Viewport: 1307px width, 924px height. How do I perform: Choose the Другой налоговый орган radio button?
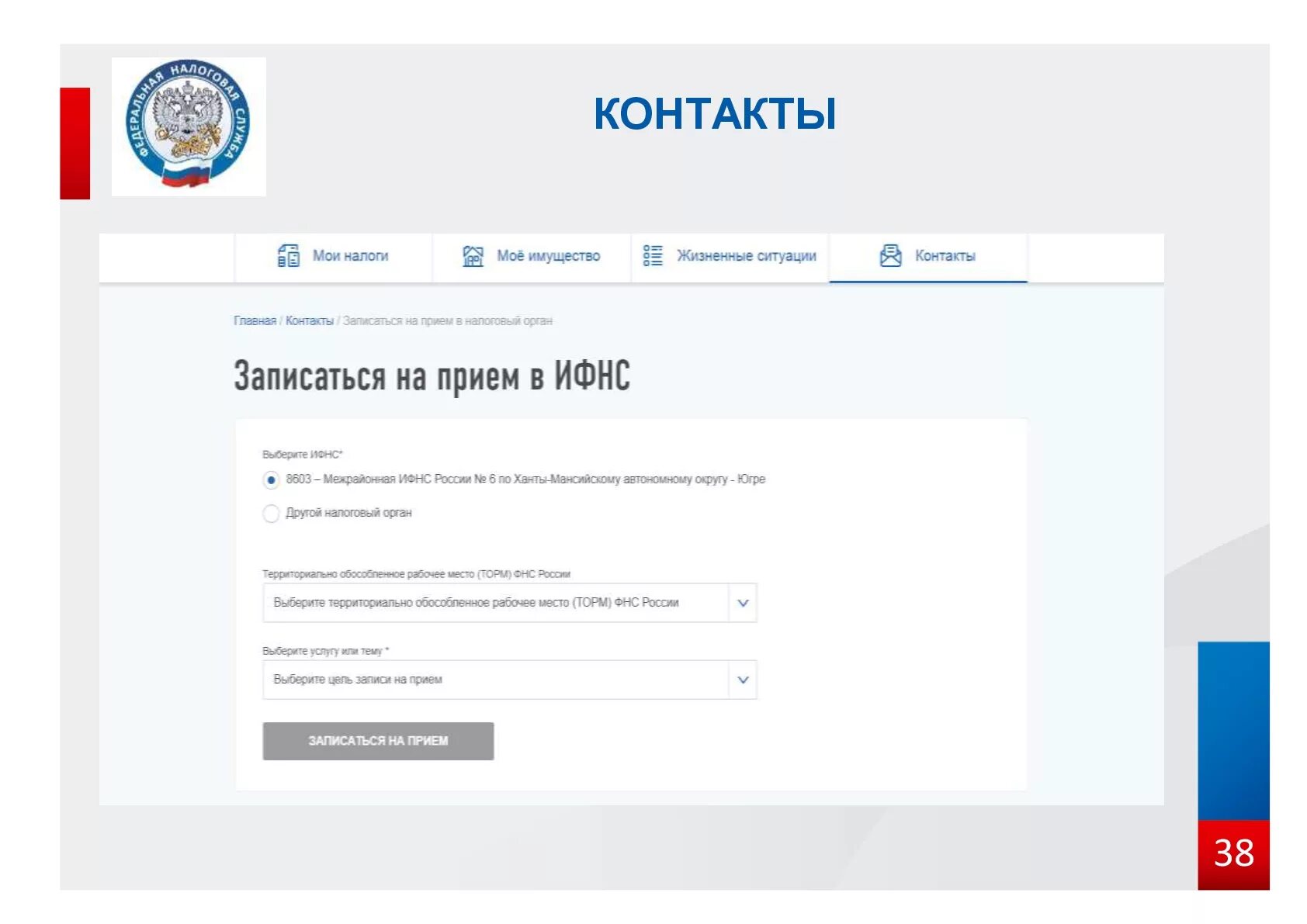pyautogui.click(x=271, y=514)
